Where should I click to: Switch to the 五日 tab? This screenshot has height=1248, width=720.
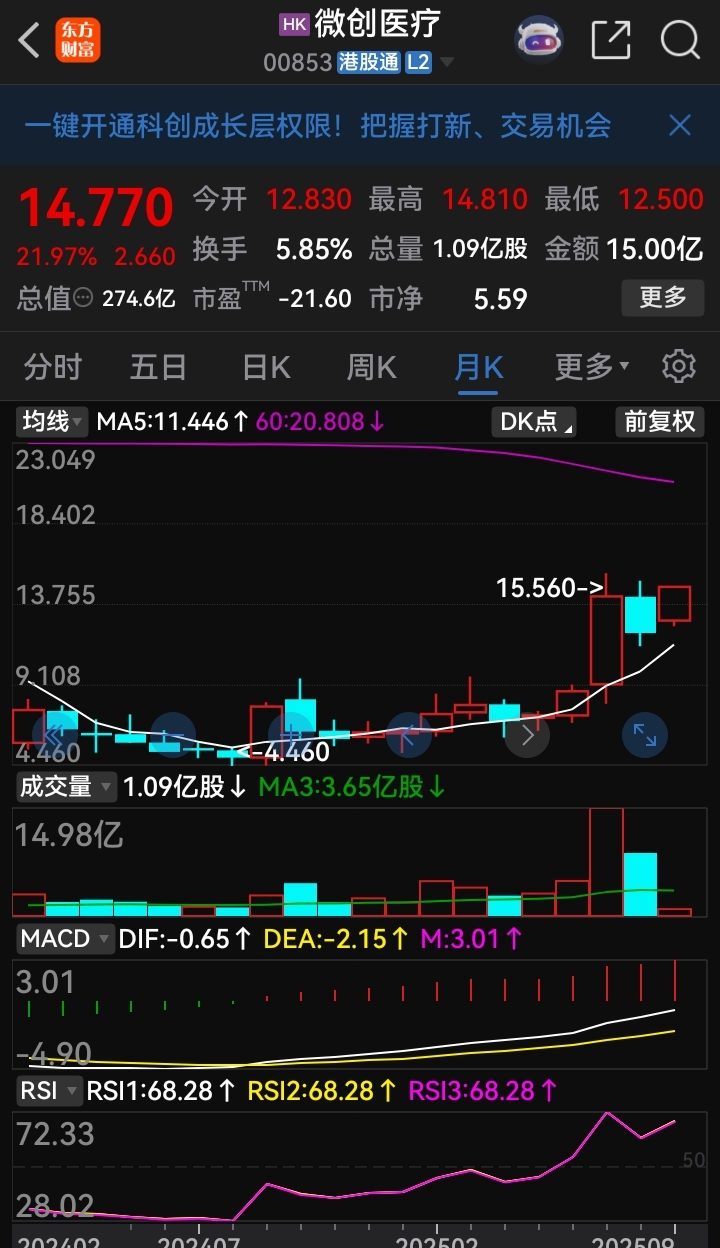pos(158,367)
